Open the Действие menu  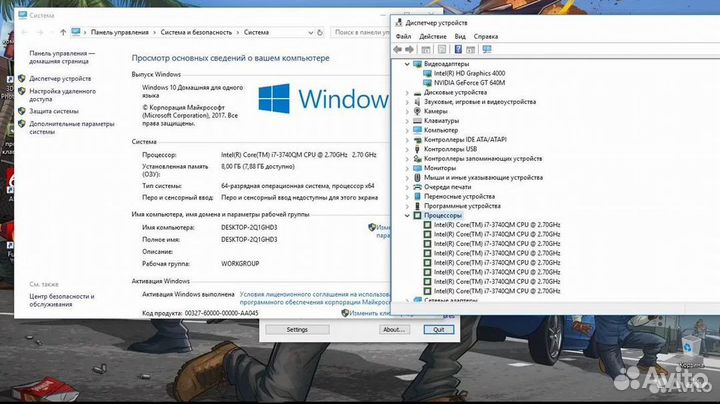point(433,36)
